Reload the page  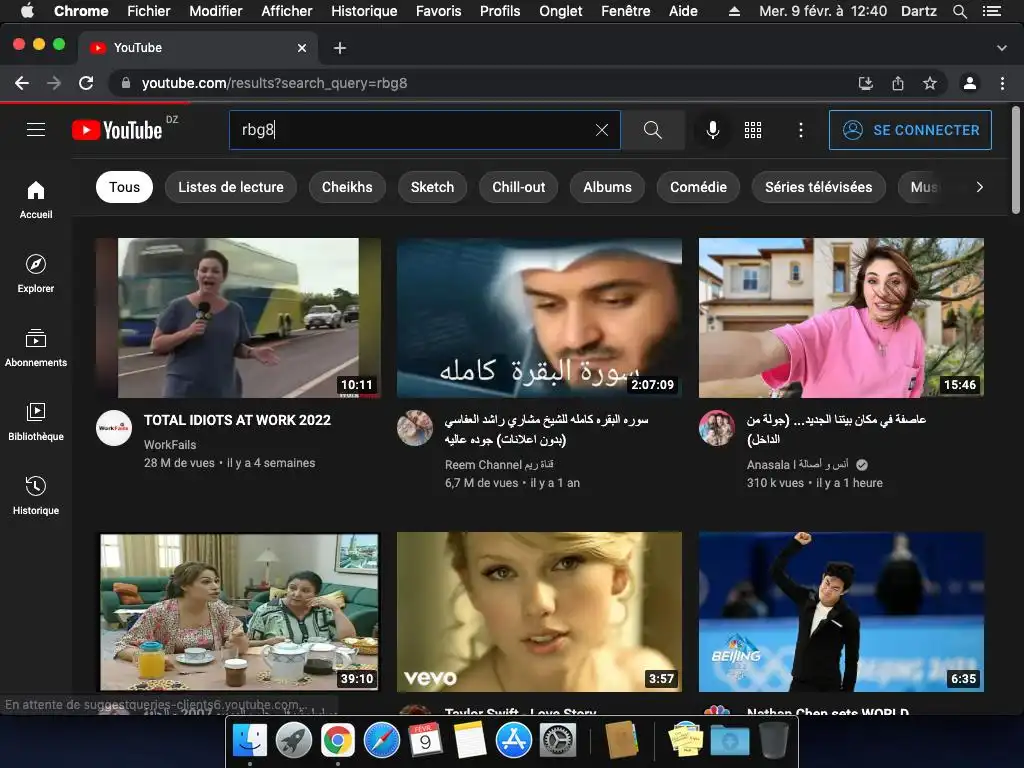(86, 83)
